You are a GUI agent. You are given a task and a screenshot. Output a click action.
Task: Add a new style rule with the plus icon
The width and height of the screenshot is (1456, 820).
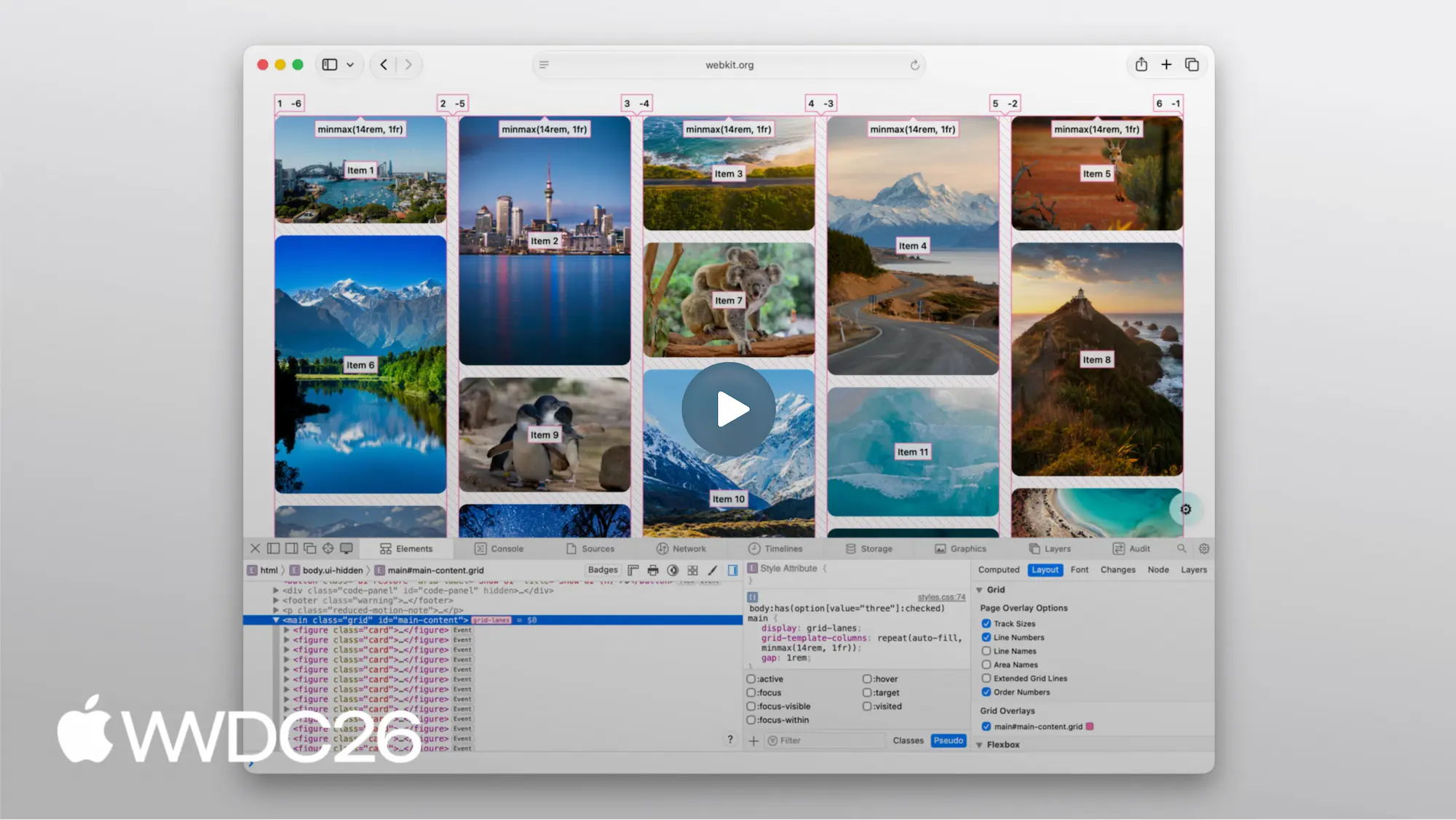coord(753,741)
